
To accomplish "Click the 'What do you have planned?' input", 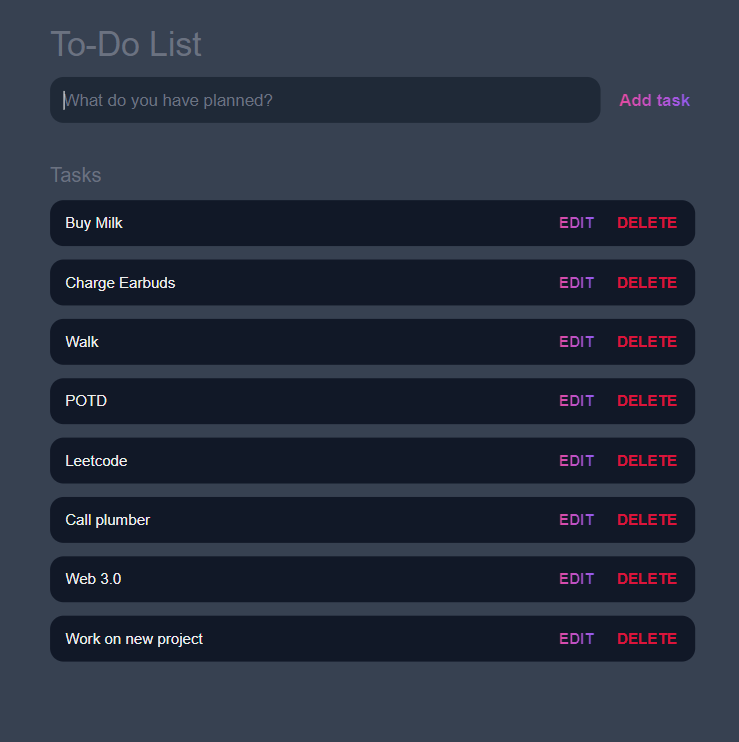I will [325, 100].
